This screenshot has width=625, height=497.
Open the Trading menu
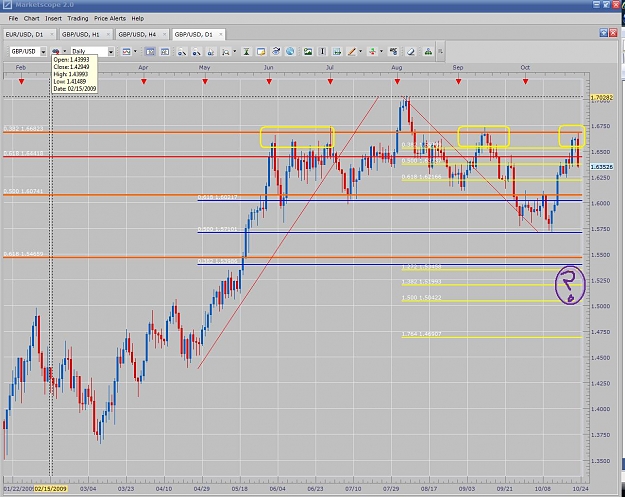[x=78, y=18]
